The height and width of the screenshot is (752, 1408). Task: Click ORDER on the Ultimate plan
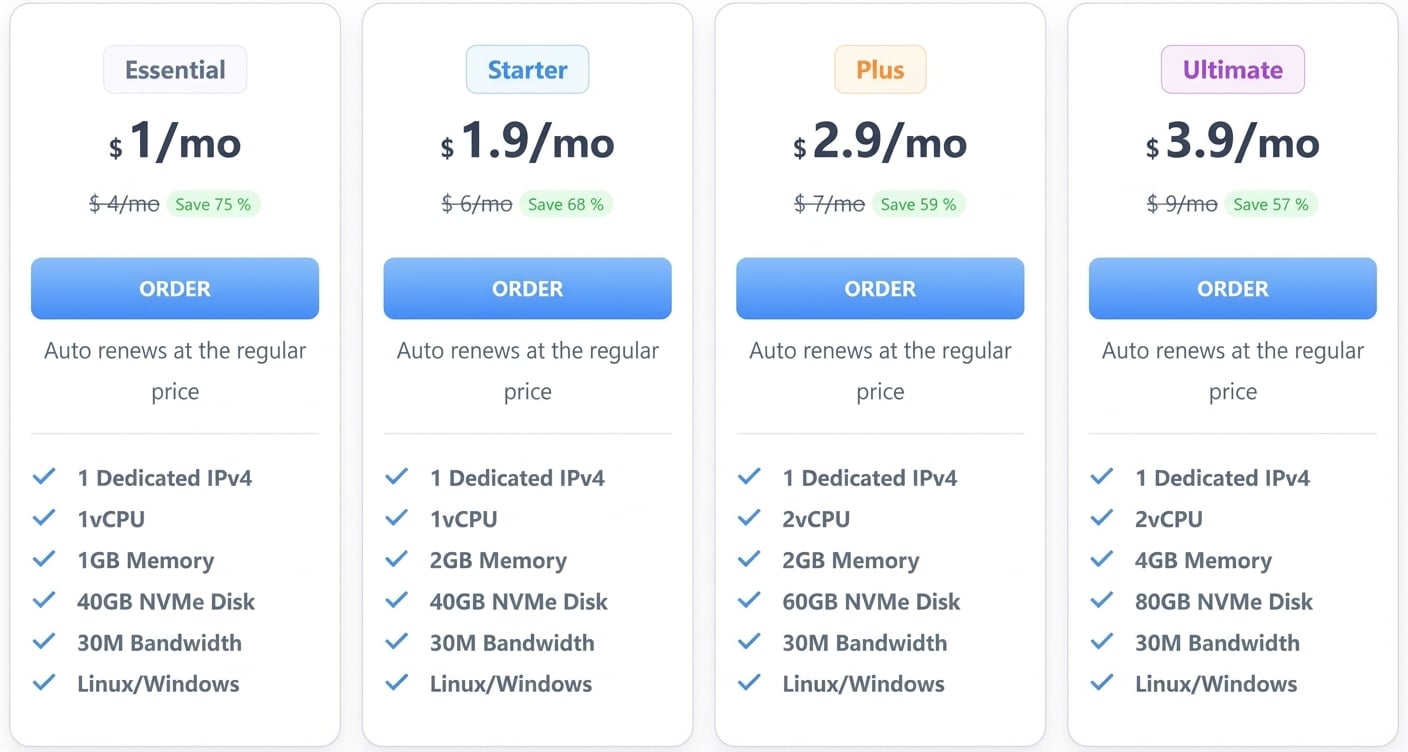pyautogui.click(x=1232, y=288)
